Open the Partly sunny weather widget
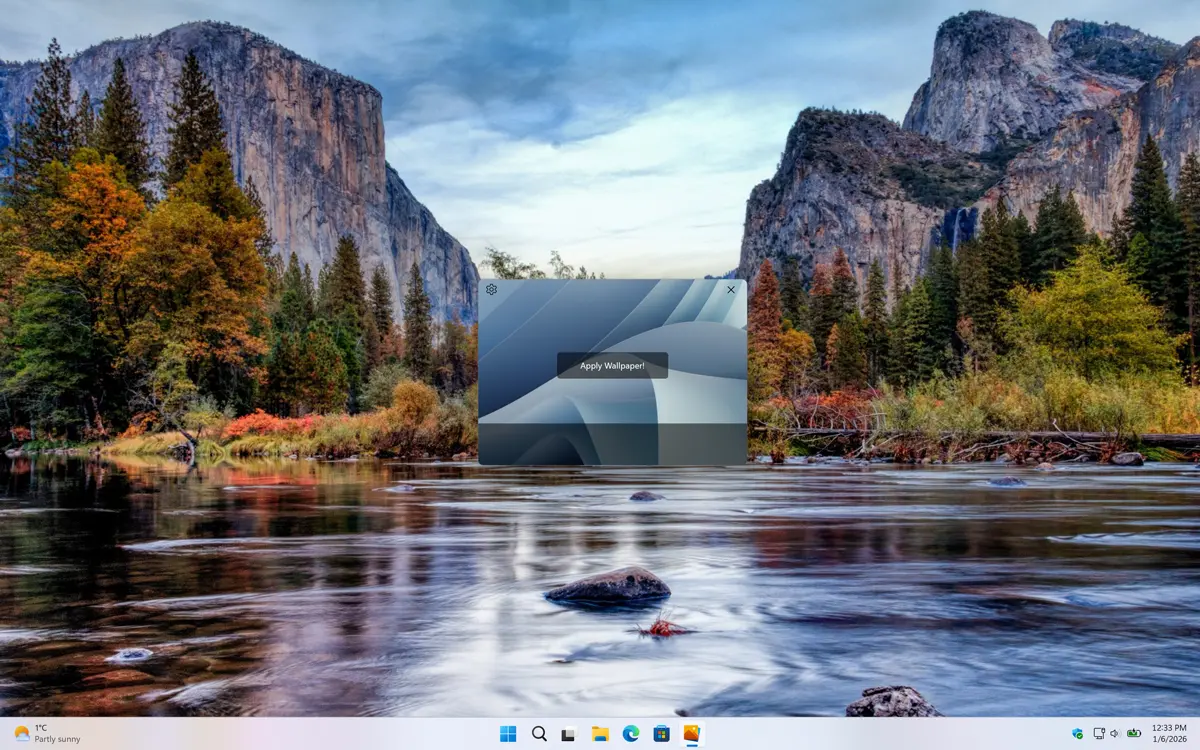The height and width of the screenshot is (750, 1200). [x=47, y=734]
